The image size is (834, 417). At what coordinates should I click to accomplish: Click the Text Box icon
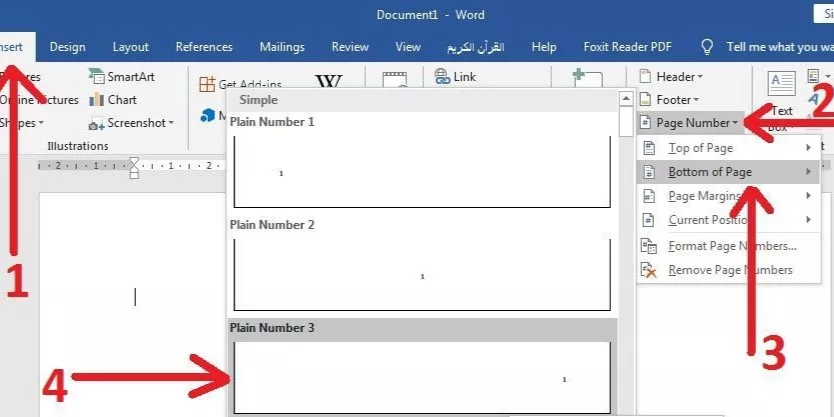tap(781, 84)
